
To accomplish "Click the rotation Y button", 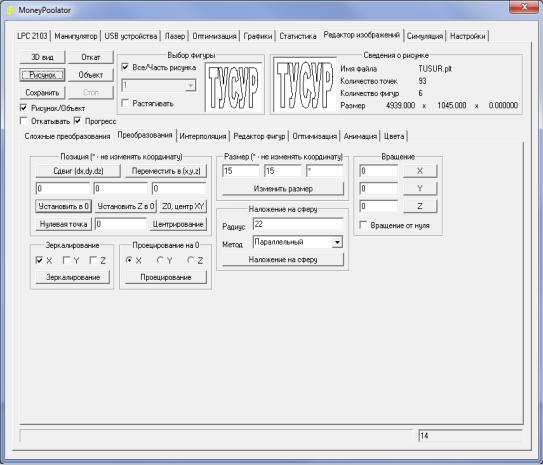I will (420, 189).
